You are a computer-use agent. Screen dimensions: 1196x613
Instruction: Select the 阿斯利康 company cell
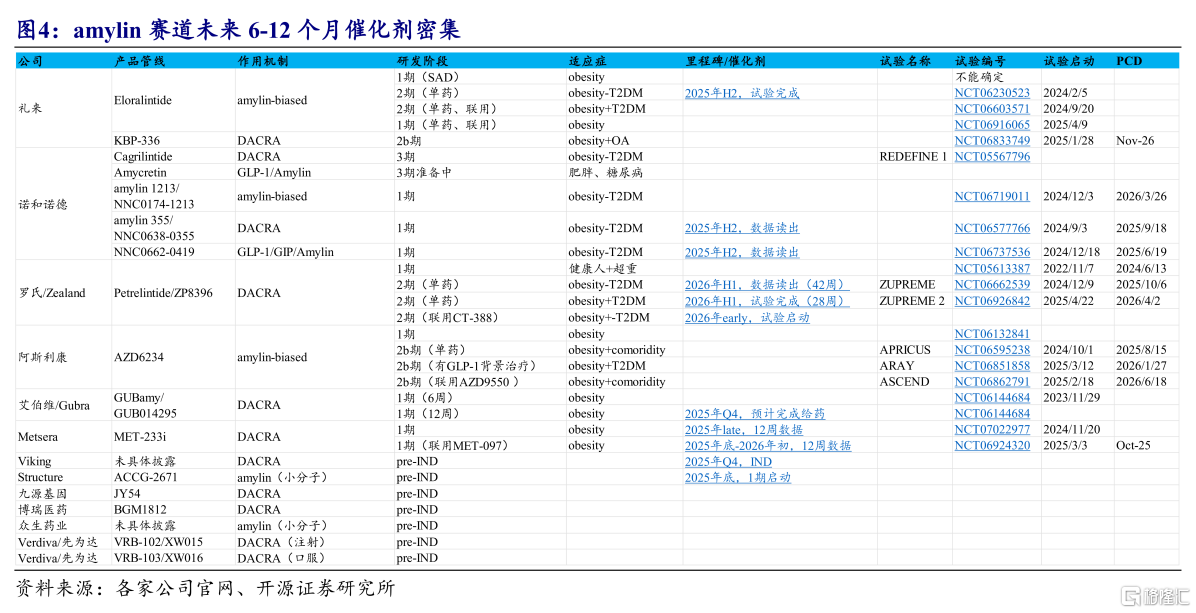point(43,358)
